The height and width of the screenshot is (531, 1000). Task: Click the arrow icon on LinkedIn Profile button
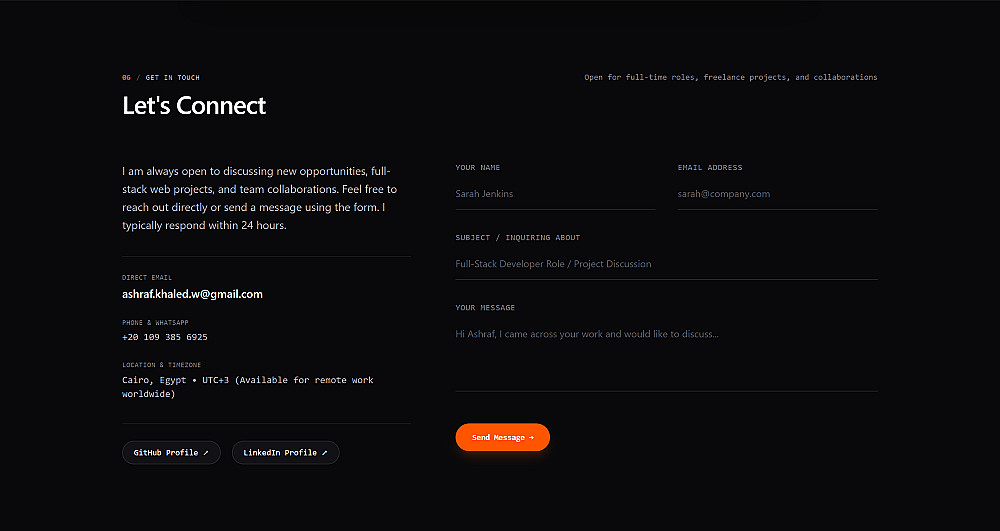click(325, 453)
